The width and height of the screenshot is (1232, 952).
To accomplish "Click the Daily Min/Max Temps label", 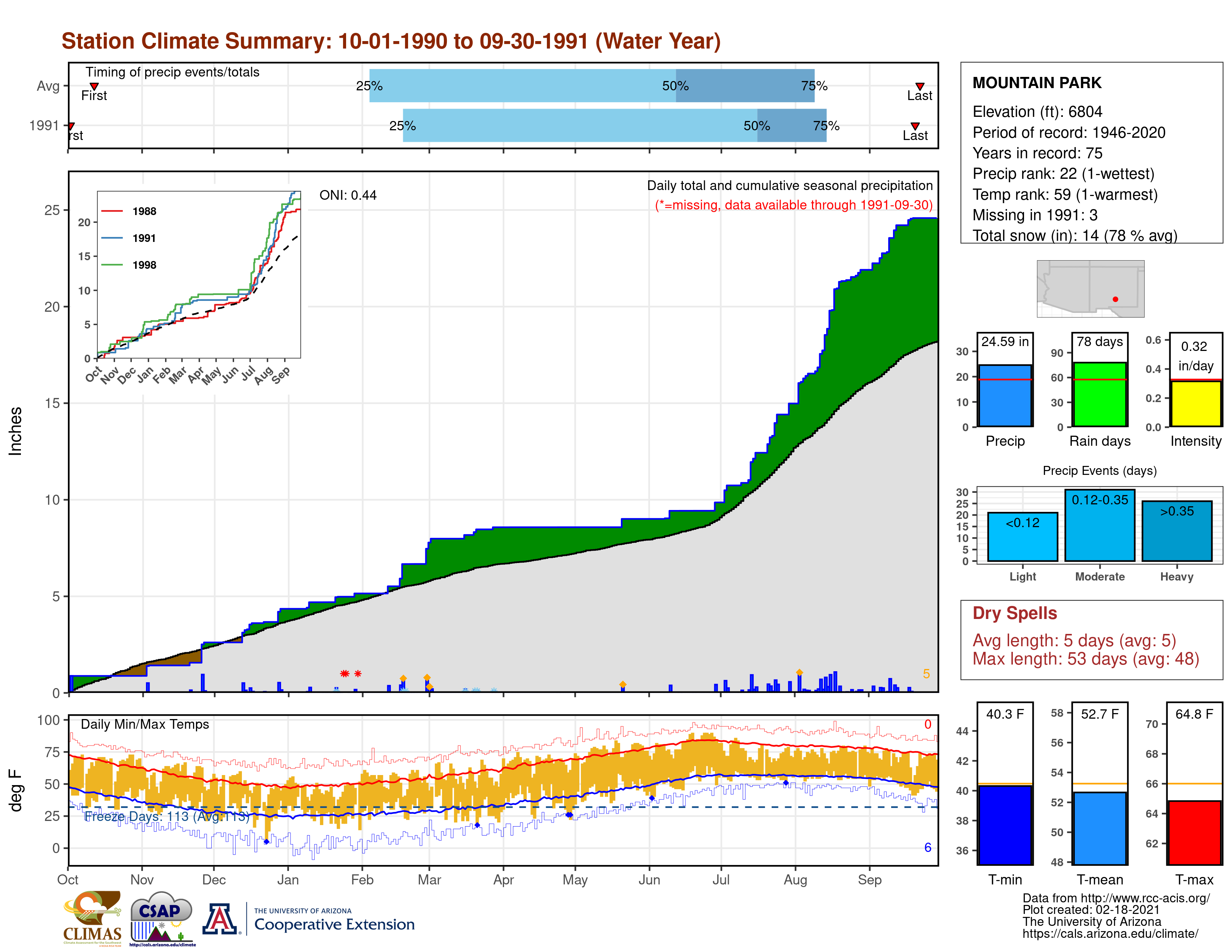I will pyautogui.click(x=144, y=725).
